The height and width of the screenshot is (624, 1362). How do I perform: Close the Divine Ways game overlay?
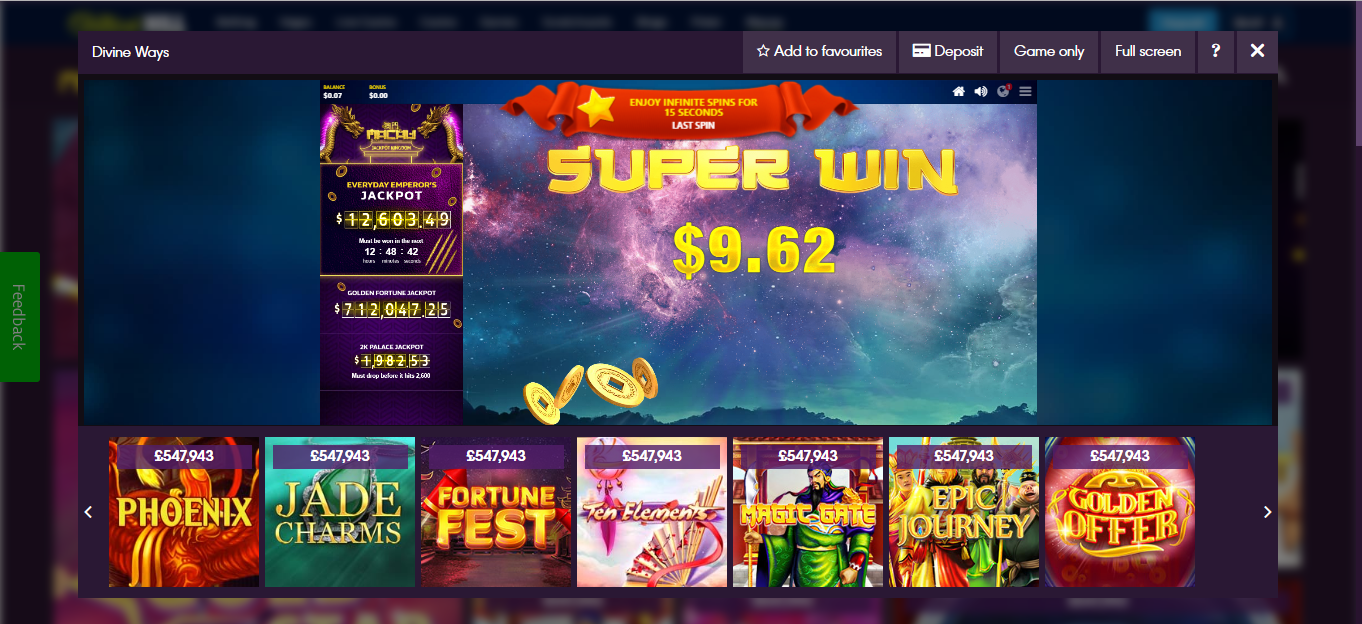1257,51
